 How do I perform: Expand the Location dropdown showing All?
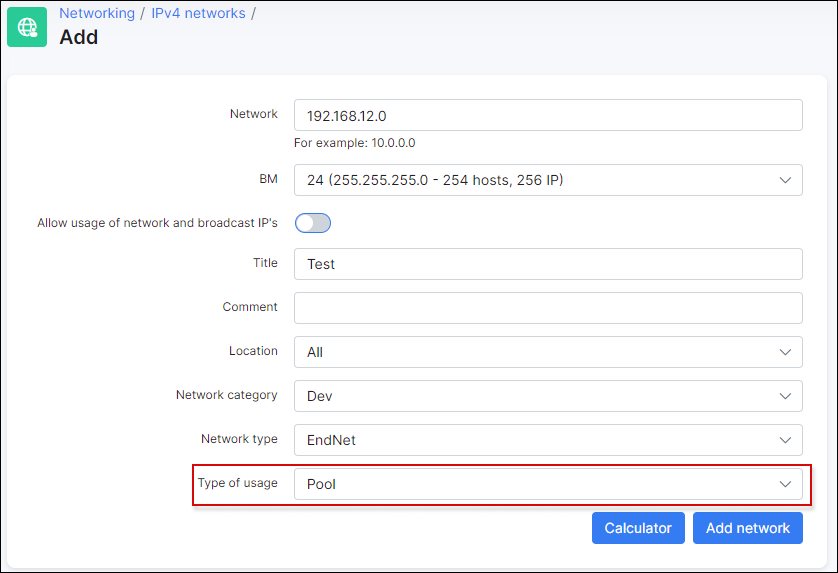pos(547,352)
